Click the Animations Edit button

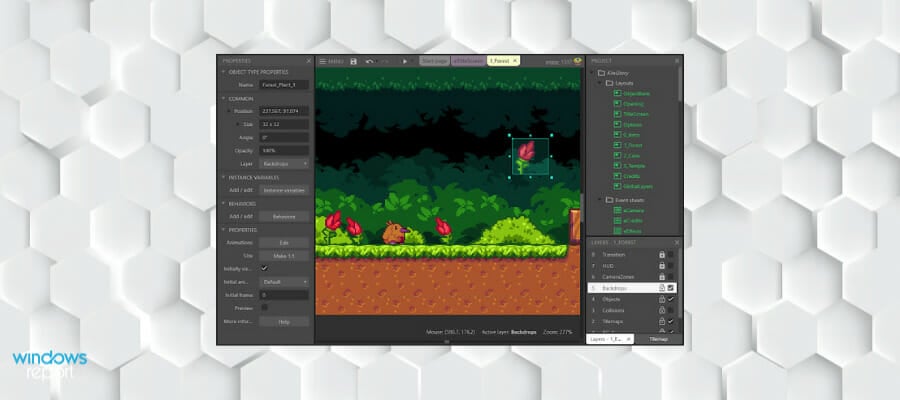click(x=284, y=243)
